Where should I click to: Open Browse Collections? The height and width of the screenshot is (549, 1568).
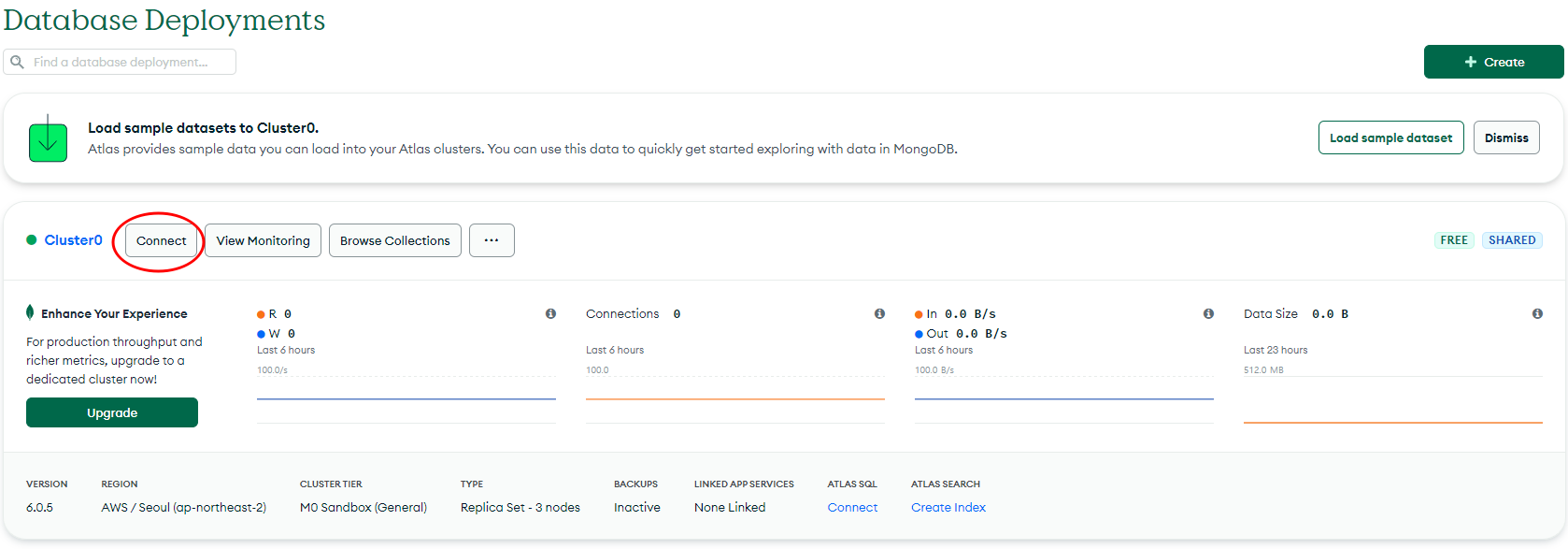395,240
